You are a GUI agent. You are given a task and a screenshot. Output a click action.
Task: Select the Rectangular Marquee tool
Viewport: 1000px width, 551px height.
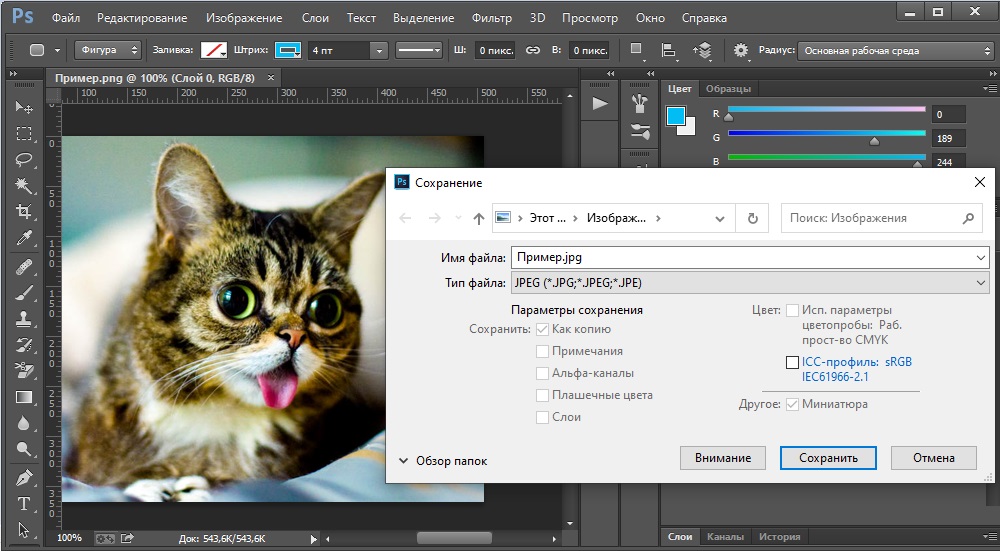coord(24,133)
